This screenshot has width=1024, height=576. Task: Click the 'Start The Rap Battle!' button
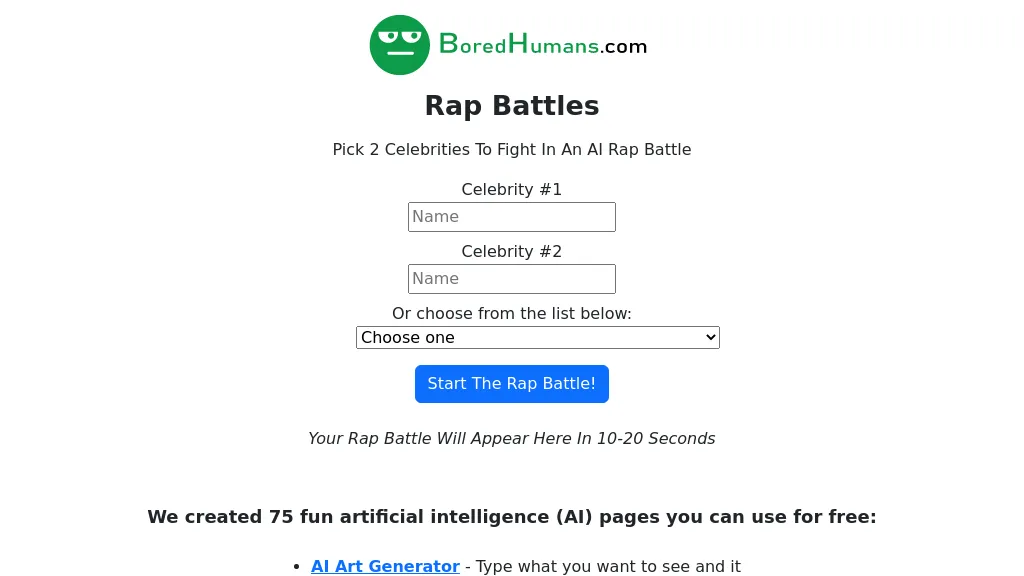[x=511, y=384]
